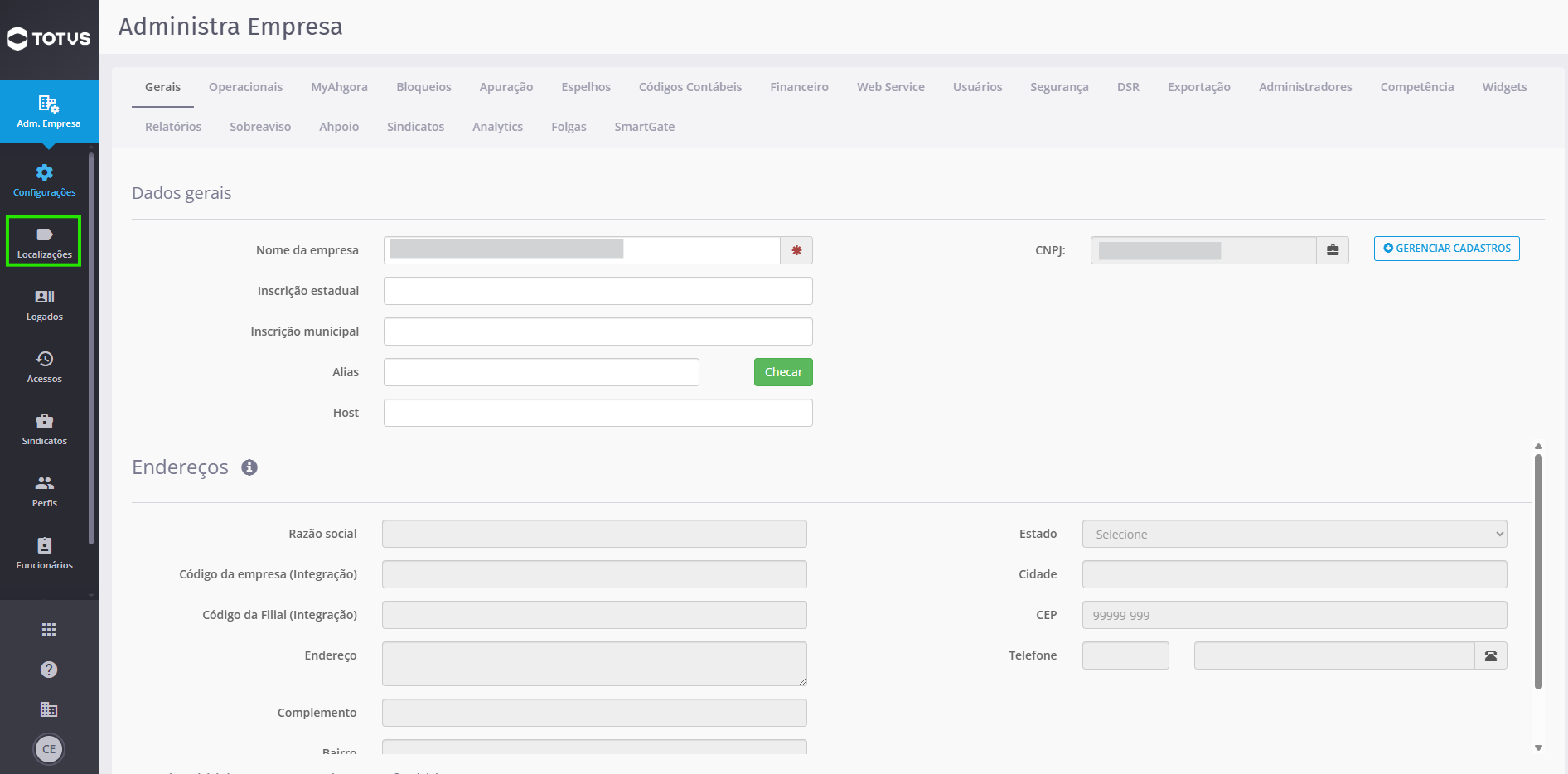
Task: Open the Espelhos tab
Action: 586,87
